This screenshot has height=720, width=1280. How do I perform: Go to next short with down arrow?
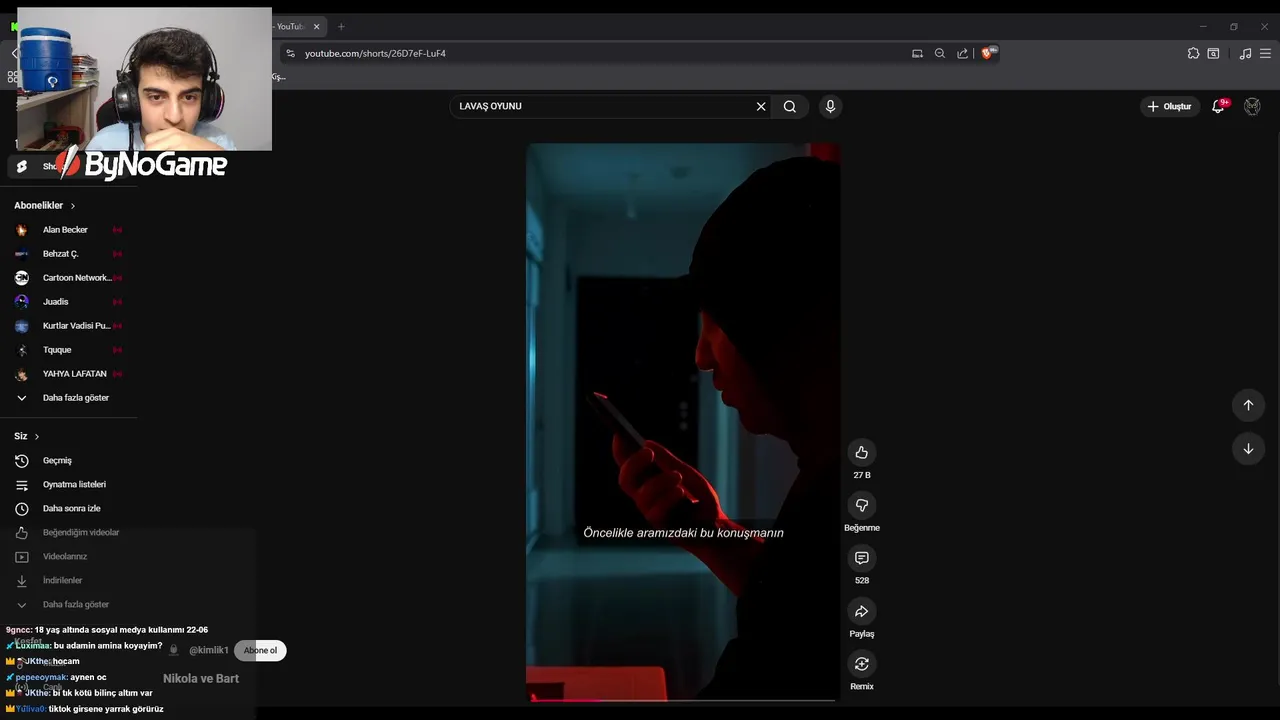[x=1248, y=449]
